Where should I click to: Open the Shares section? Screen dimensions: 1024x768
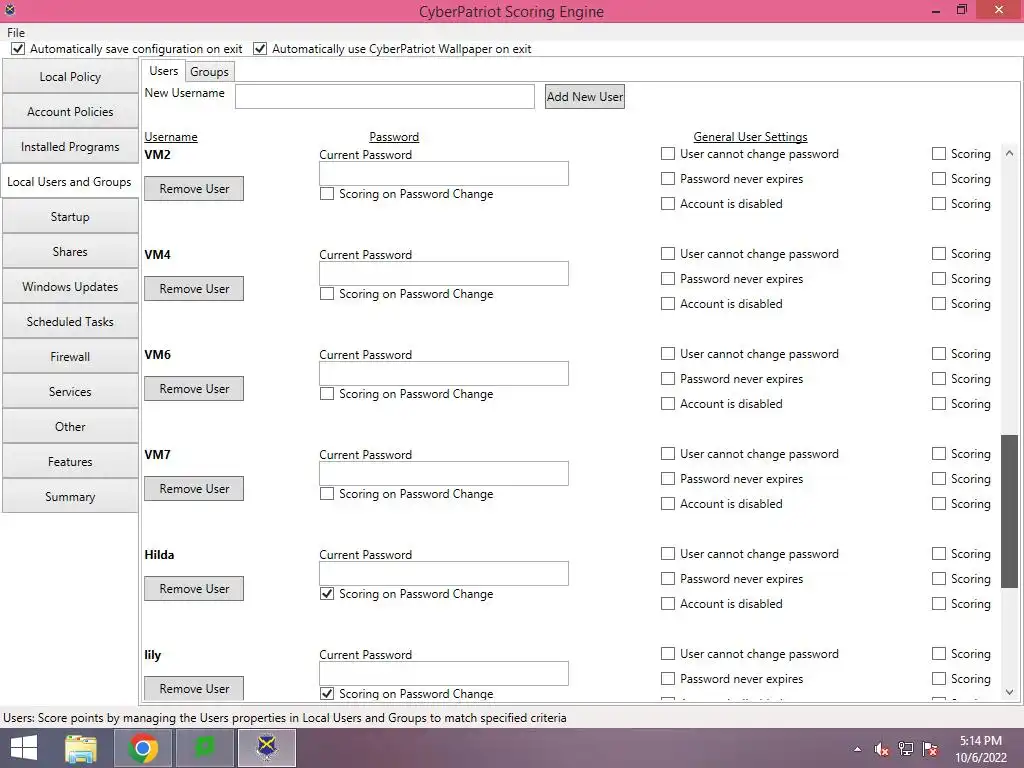(70, 251)
